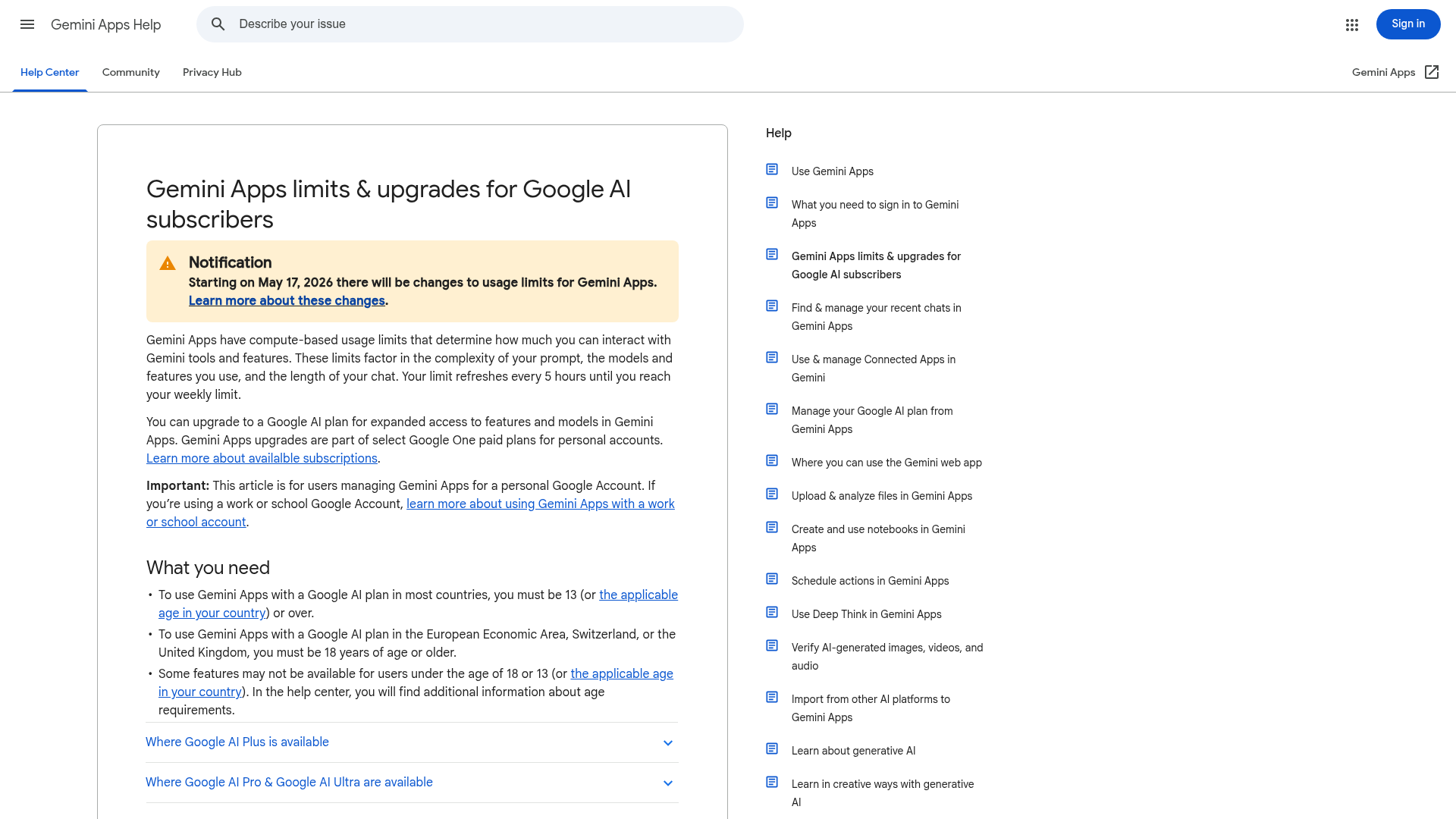Viewport: 1456px width, 819px height.
Task: Expand Where Google AI Plus is available
Action: 412,742
